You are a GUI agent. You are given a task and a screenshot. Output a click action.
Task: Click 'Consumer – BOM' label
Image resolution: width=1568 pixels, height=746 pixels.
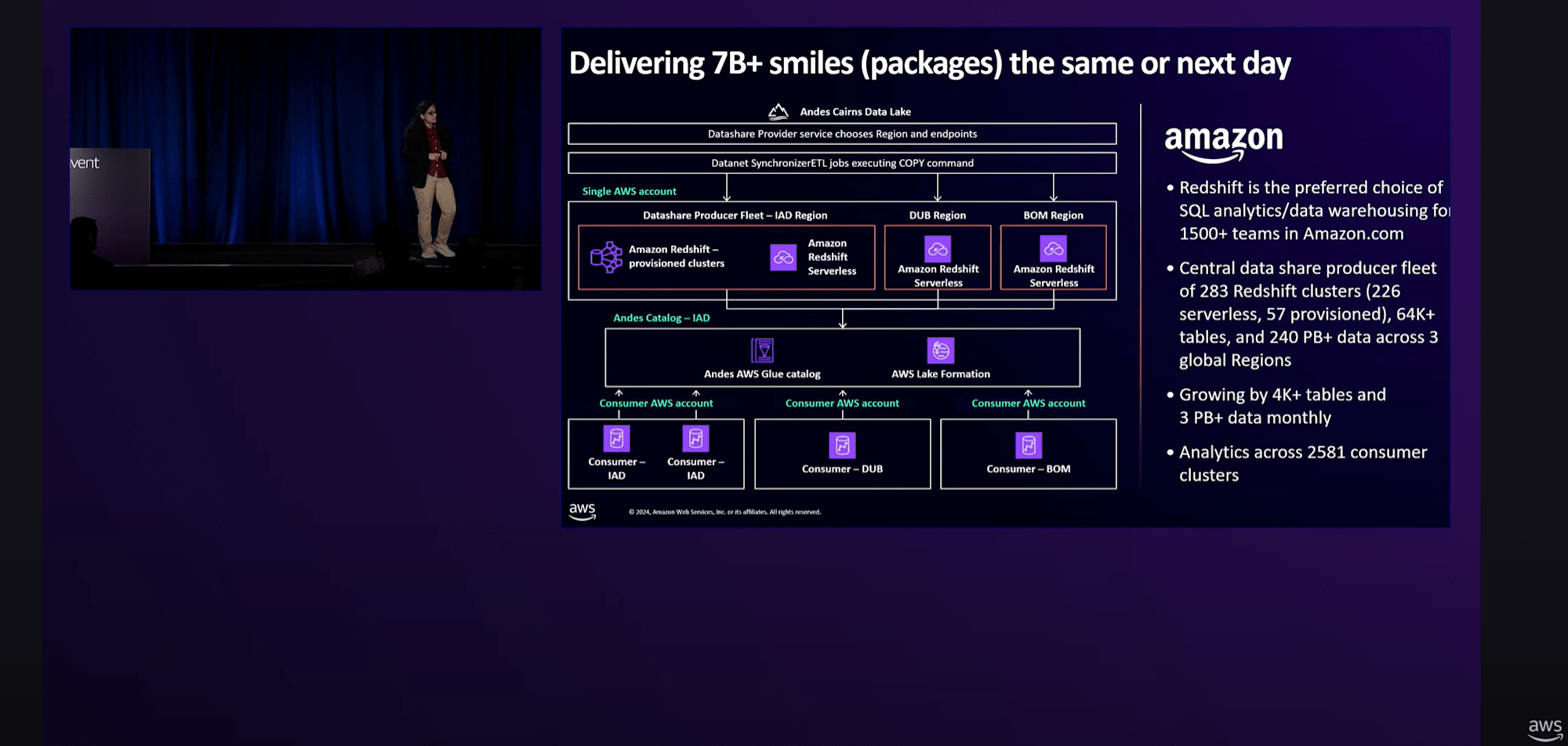pyautogui.click(x=1029, y=469)
